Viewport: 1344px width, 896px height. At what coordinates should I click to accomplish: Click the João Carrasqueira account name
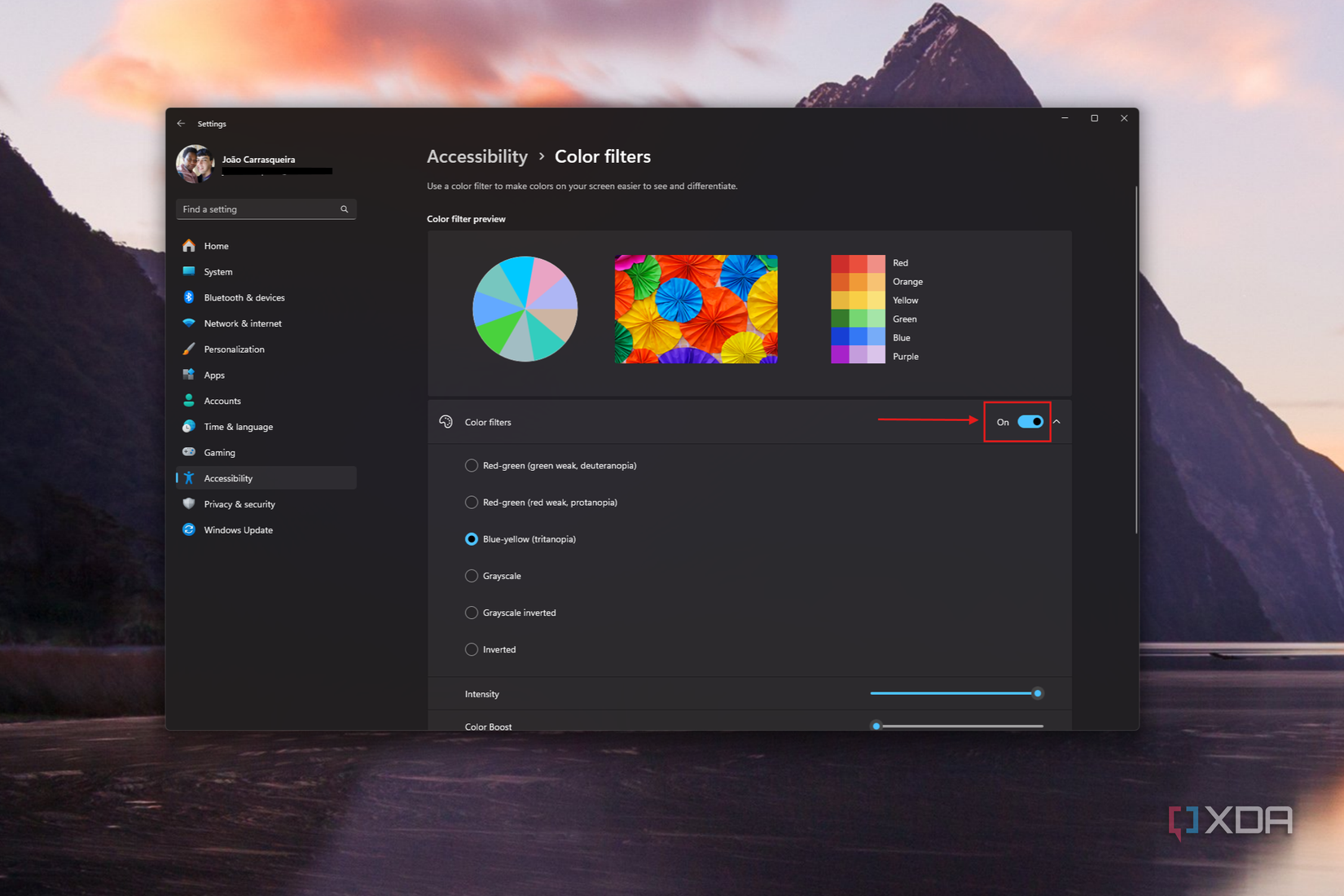[x=258, y=160]
